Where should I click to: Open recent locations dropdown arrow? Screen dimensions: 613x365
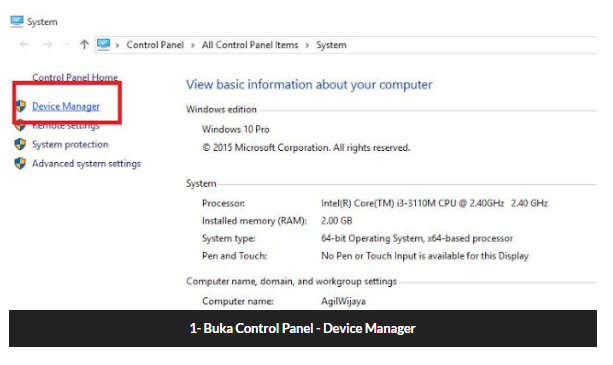tap(66, 45)
